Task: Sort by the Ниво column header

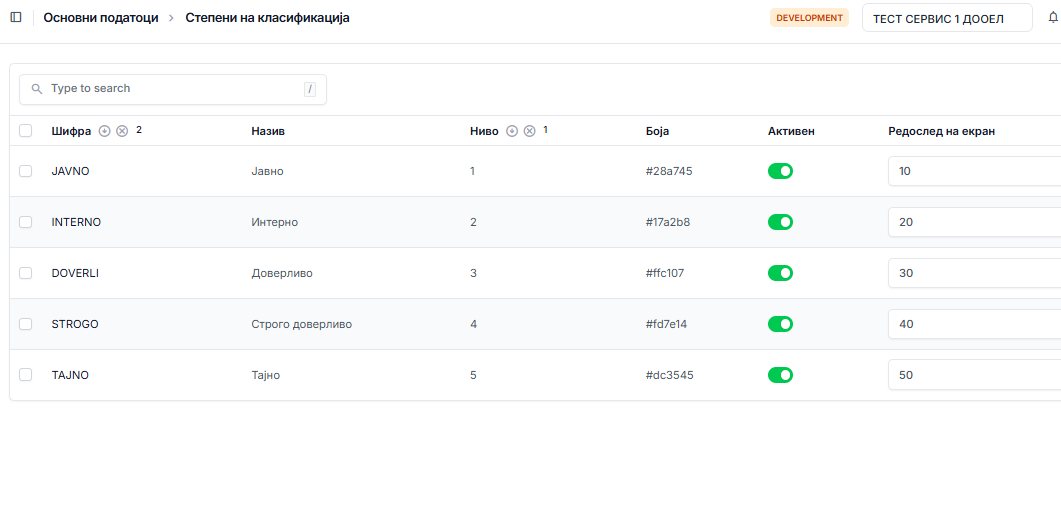Action: [x=484, y=131]
